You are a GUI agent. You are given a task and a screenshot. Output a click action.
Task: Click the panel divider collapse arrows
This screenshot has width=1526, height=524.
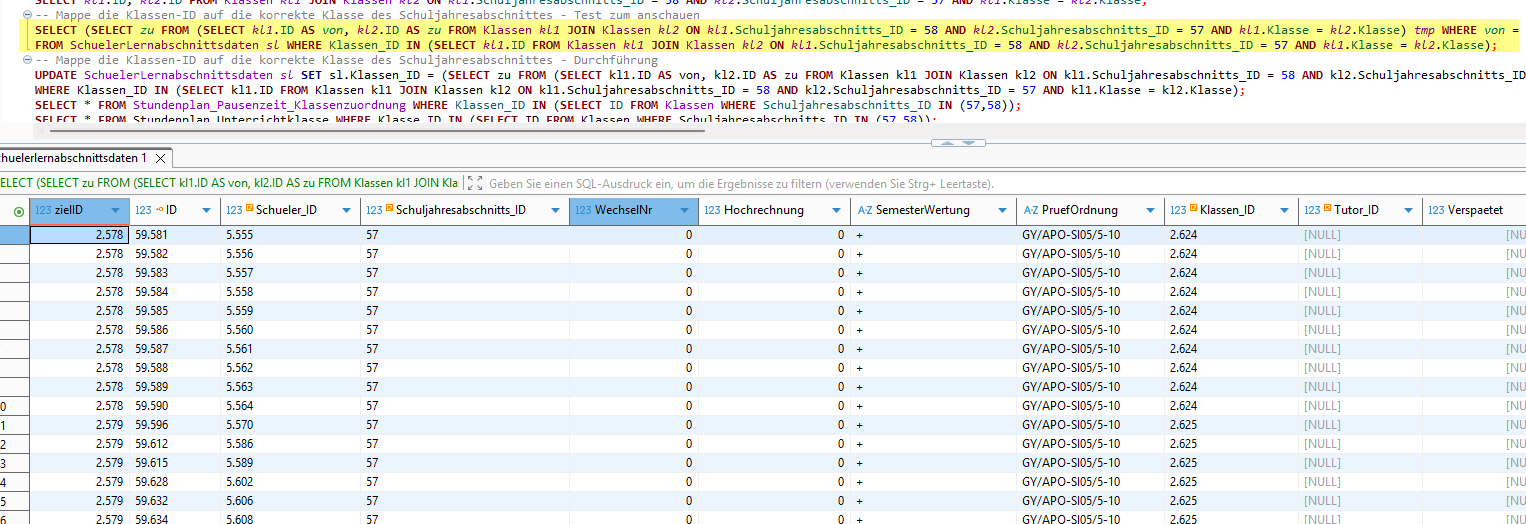(958, 143)
